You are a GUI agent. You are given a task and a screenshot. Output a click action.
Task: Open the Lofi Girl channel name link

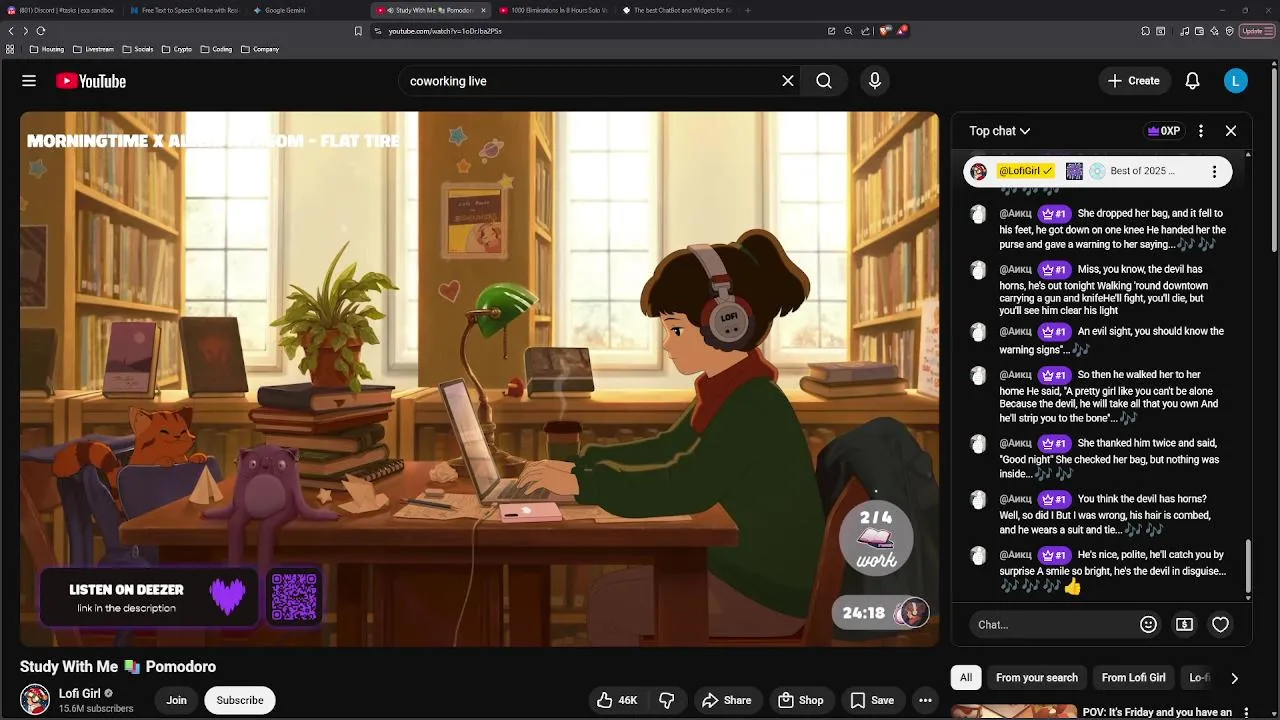click(80, 693)
